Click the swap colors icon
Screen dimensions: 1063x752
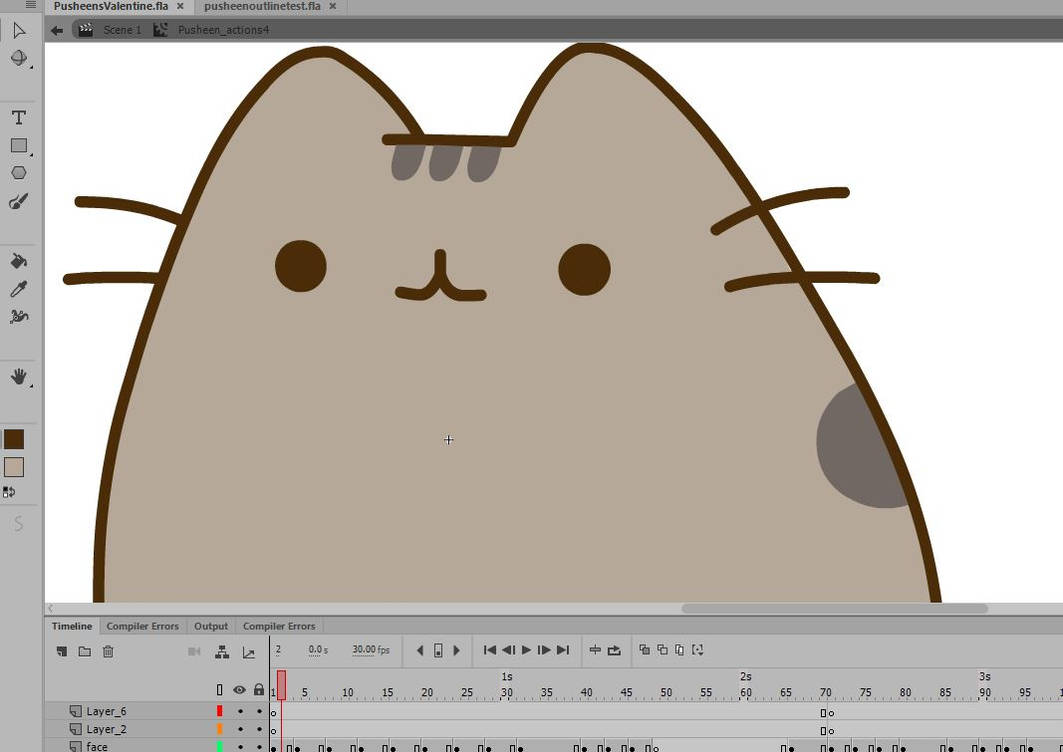pos(9,492)
